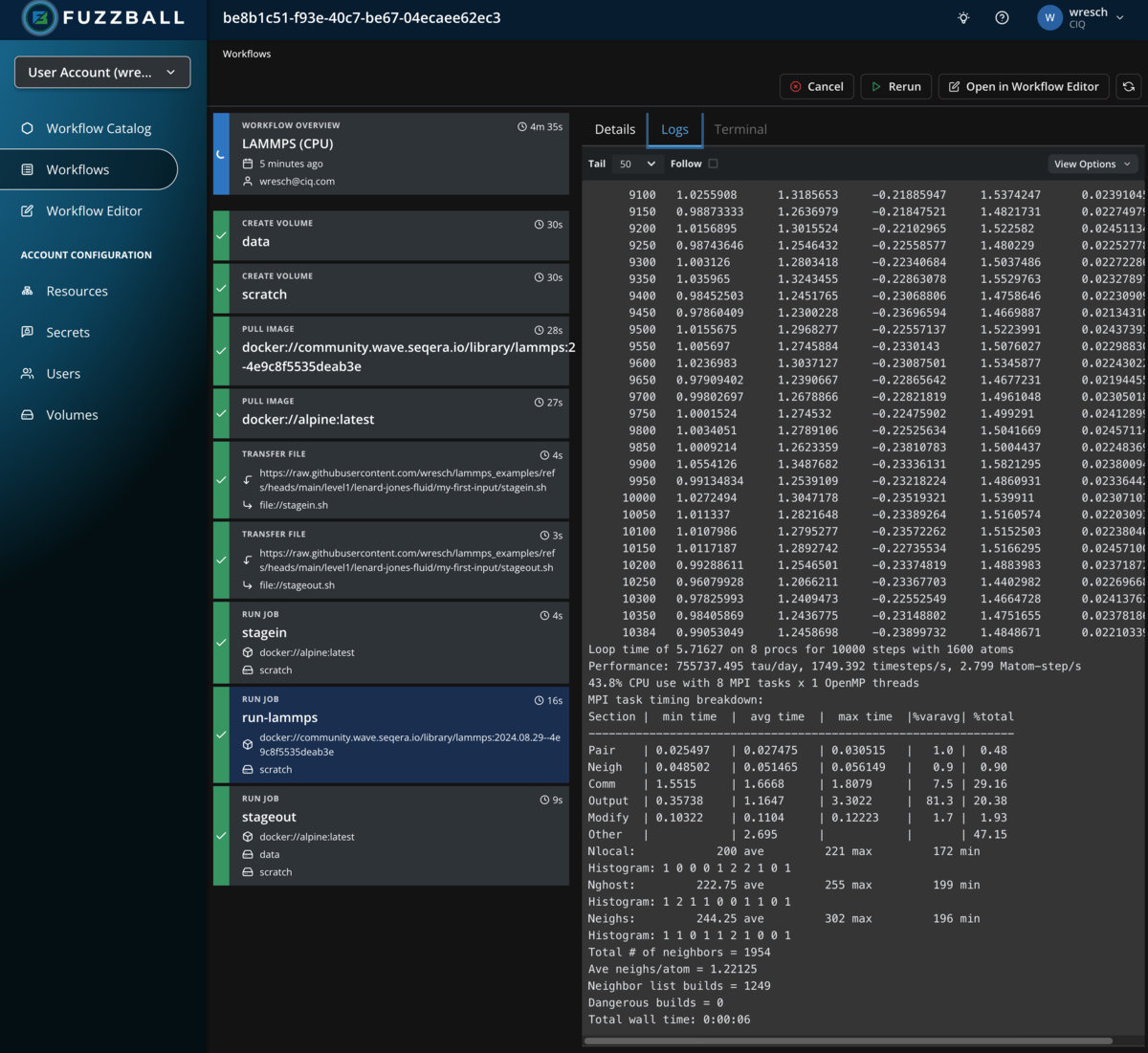The image size is (1148, 1053).
Task: Open the Workflow Catalog from the sidebar
Action: [x=98, y=127]
